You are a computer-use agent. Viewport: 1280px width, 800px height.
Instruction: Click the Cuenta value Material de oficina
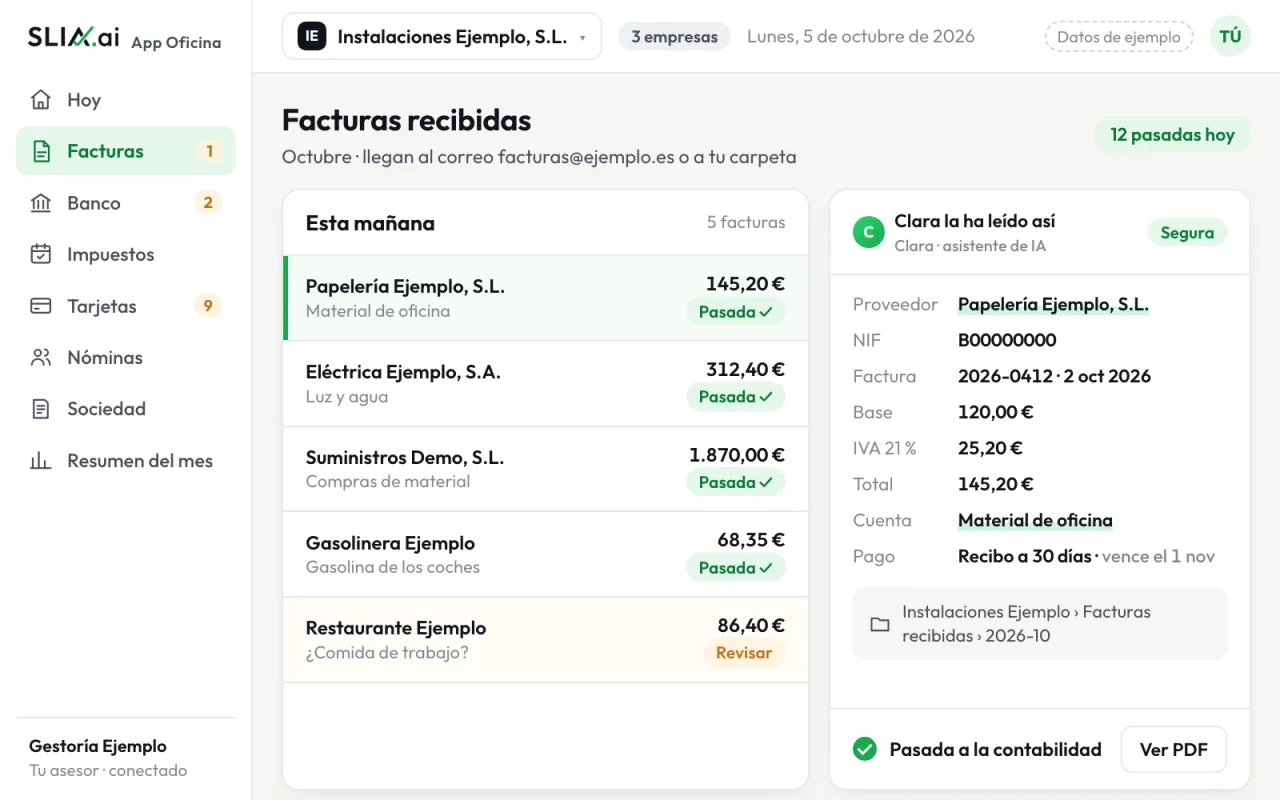1035,521
